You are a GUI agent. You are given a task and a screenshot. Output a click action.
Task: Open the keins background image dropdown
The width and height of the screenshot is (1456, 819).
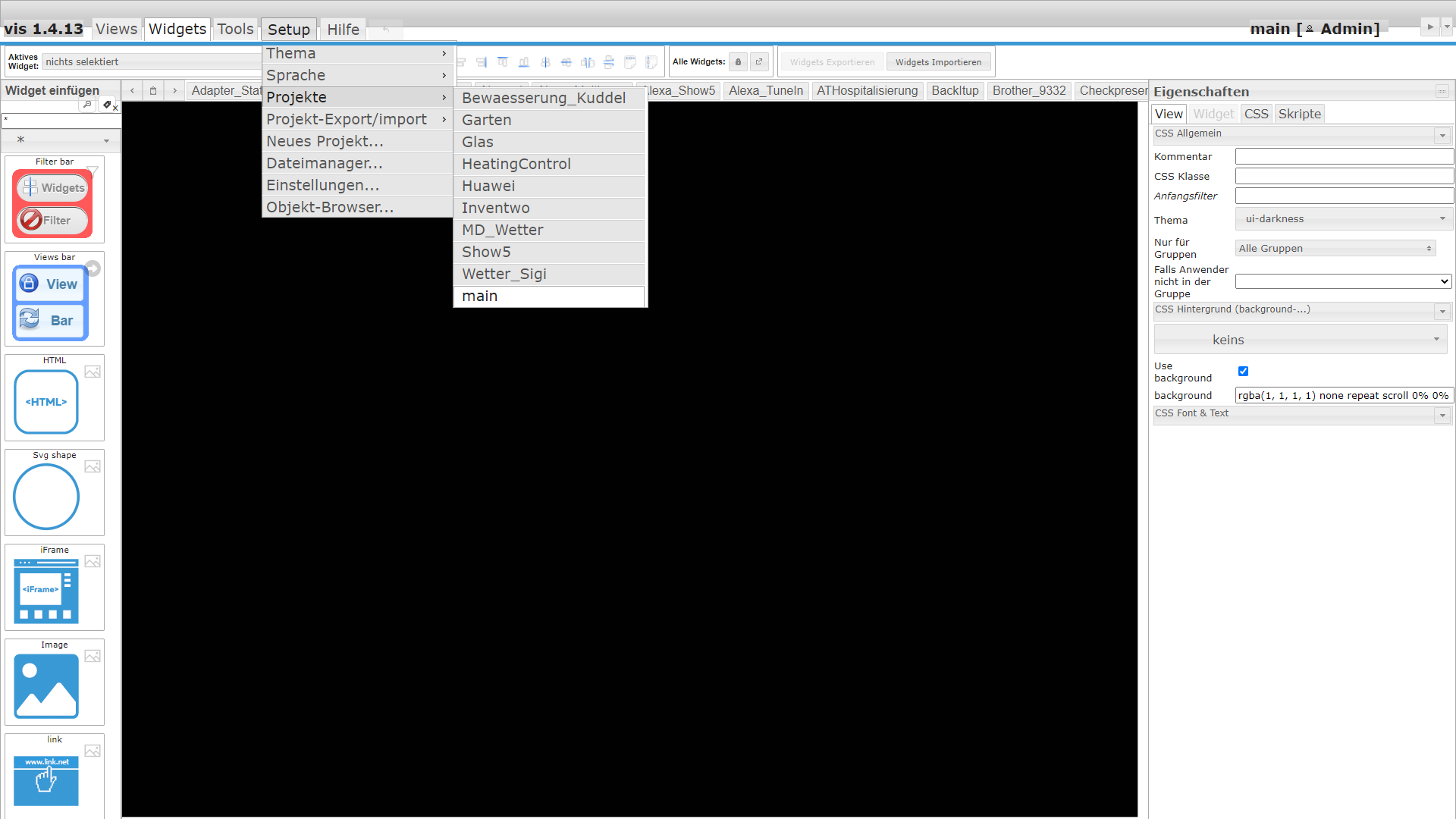click(1300, 339)
